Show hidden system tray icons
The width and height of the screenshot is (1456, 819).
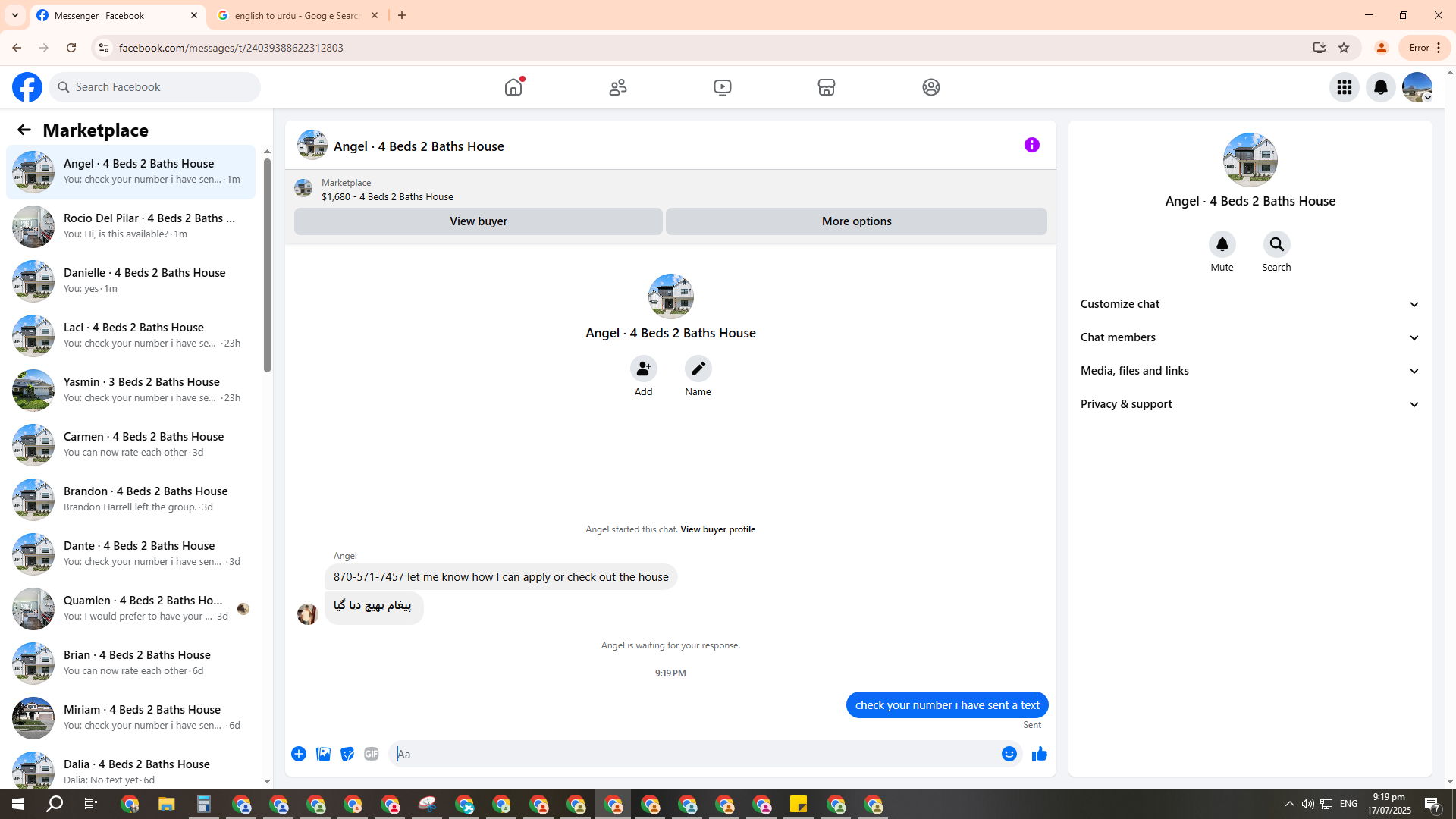pos(1290,804)
